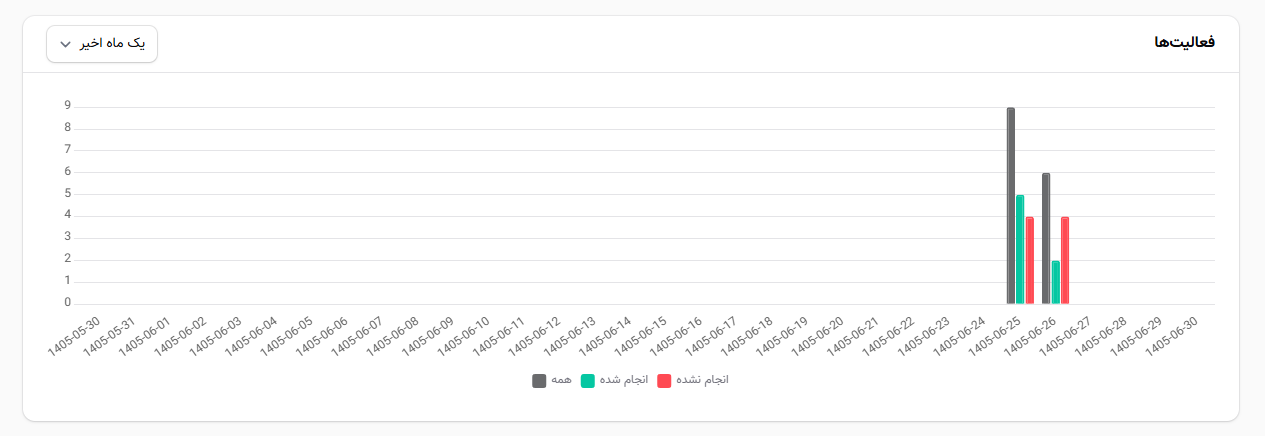The width and height of the screenshot is (1265, 436).
Task: Select the green bar for 1405-06-26
Action: pos(1056,282)
